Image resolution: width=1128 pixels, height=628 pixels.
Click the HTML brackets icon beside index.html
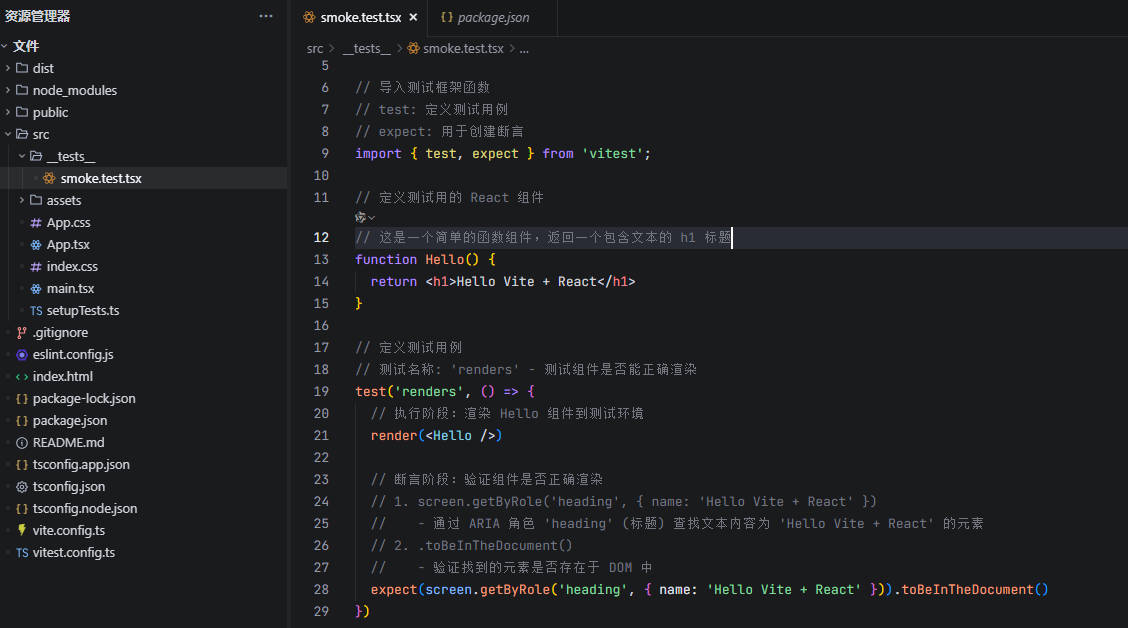(x=22, y=376)
